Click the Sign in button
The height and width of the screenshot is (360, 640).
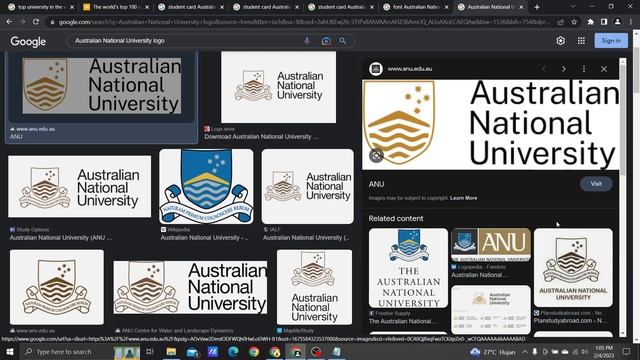611,41
